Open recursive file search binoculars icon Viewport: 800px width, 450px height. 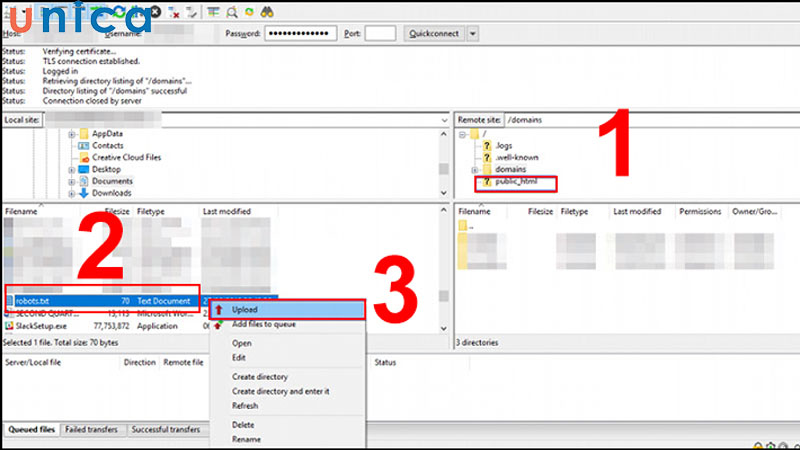[x=267, y=12]
